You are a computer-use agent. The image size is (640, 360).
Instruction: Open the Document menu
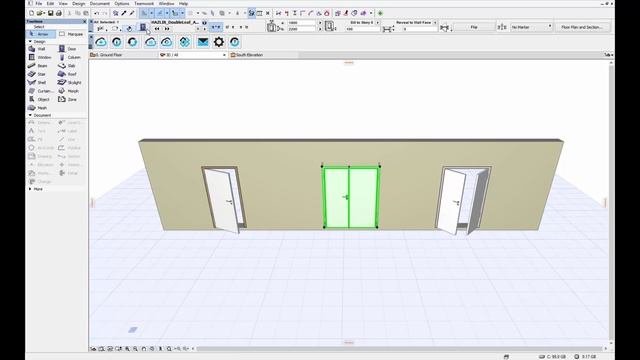coord(100,4)
